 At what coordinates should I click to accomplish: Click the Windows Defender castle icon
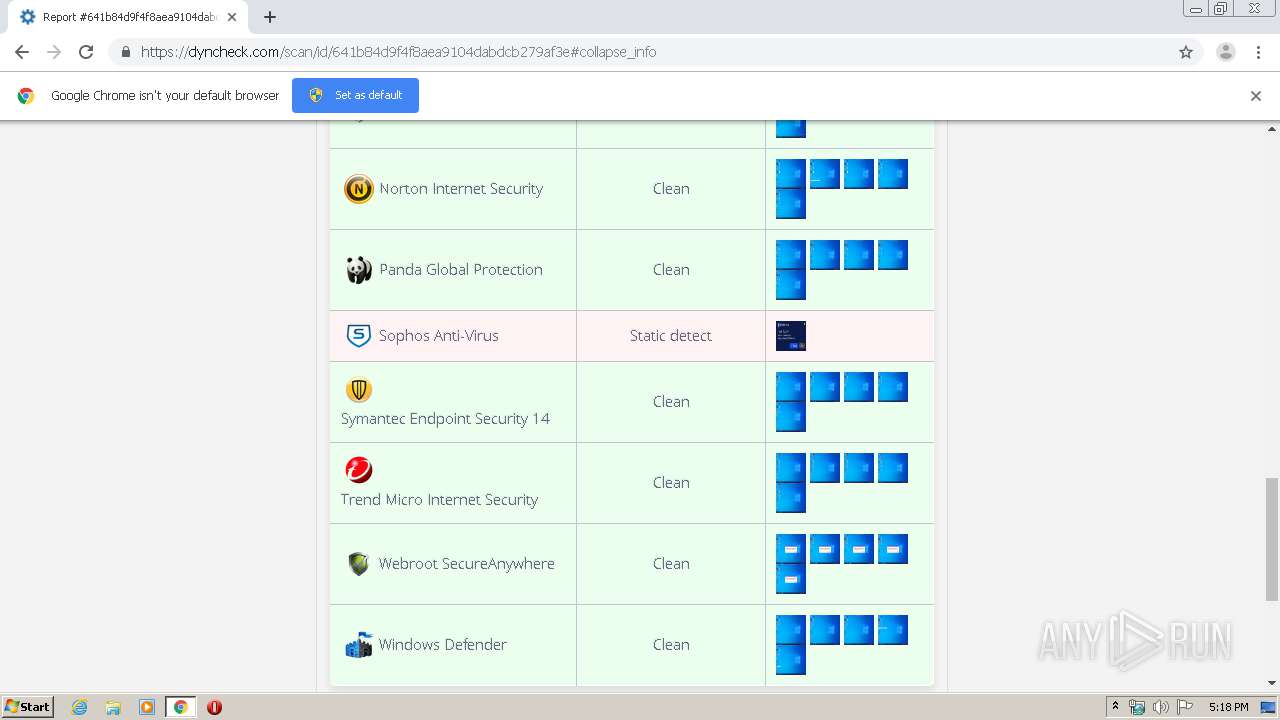pyautogui.click(x=358, y=645)
